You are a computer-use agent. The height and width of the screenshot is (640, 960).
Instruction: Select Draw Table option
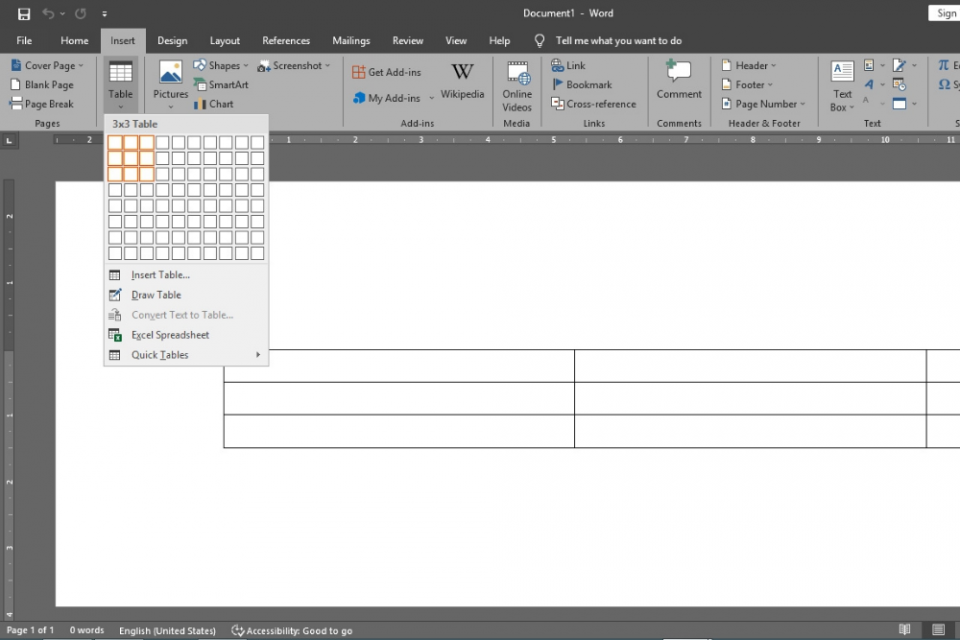coord(186,295)
